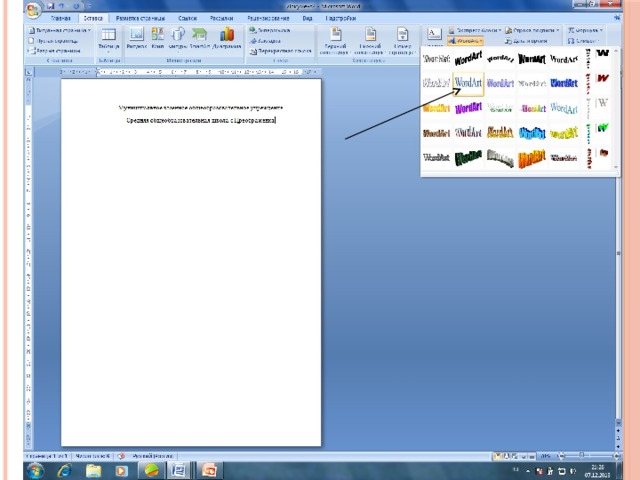Open the Windows Start button

pos(35,471)
